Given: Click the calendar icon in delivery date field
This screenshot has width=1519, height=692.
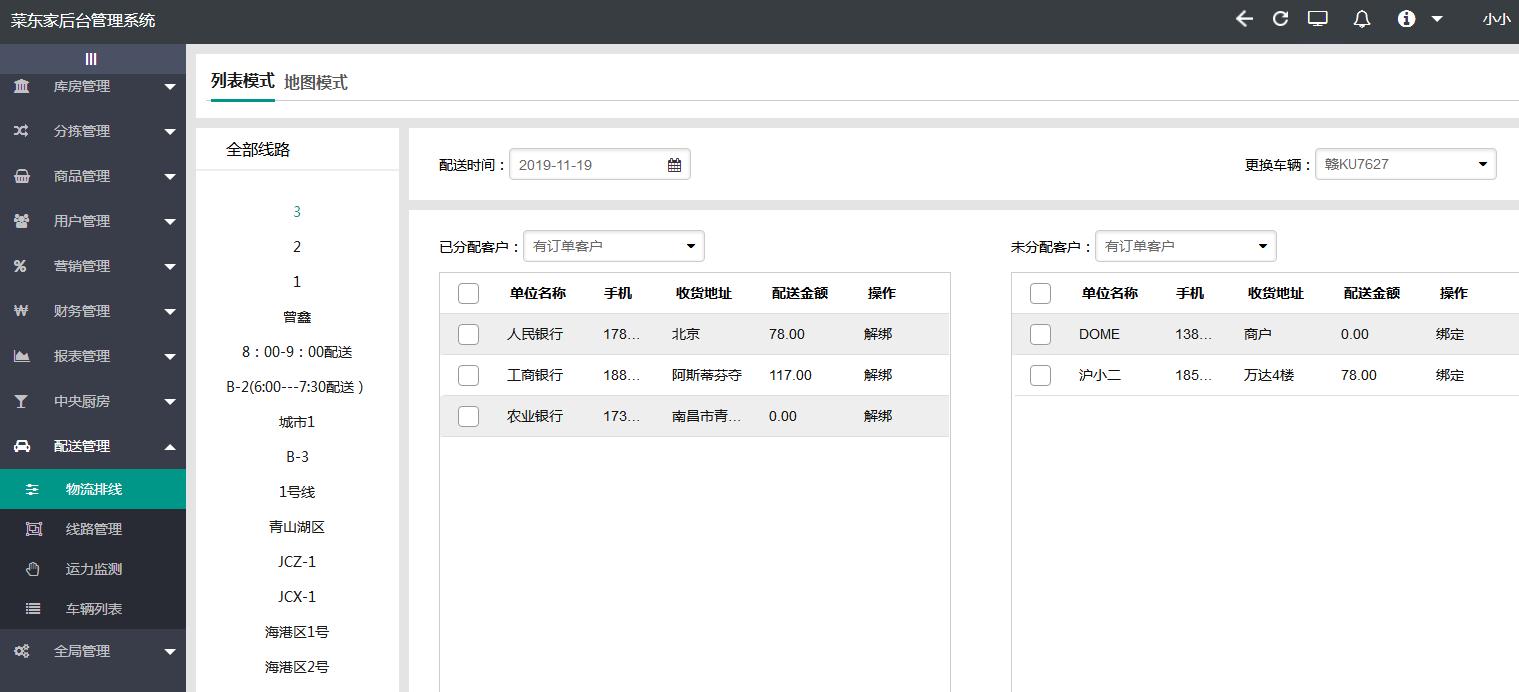Looking at the screenshot, I should pyautogui.click(x=674, y=165).
